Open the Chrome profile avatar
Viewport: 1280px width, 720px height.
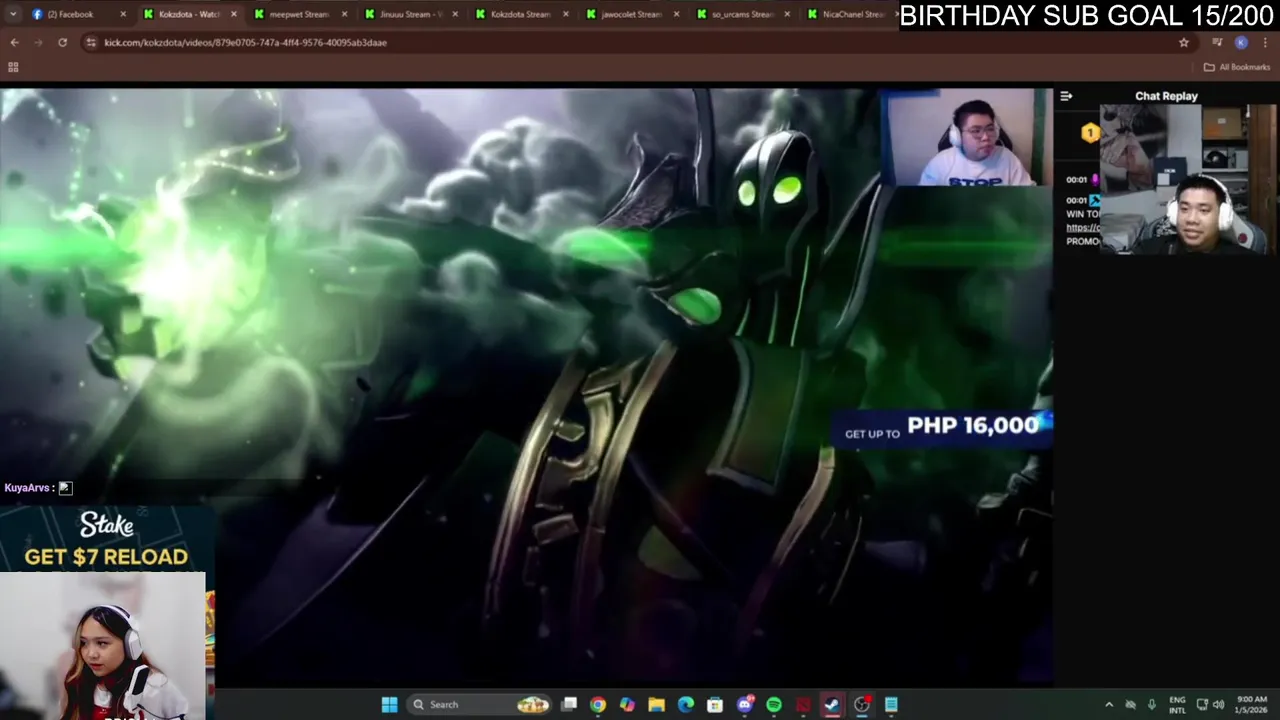click(x=1241, y=42)
